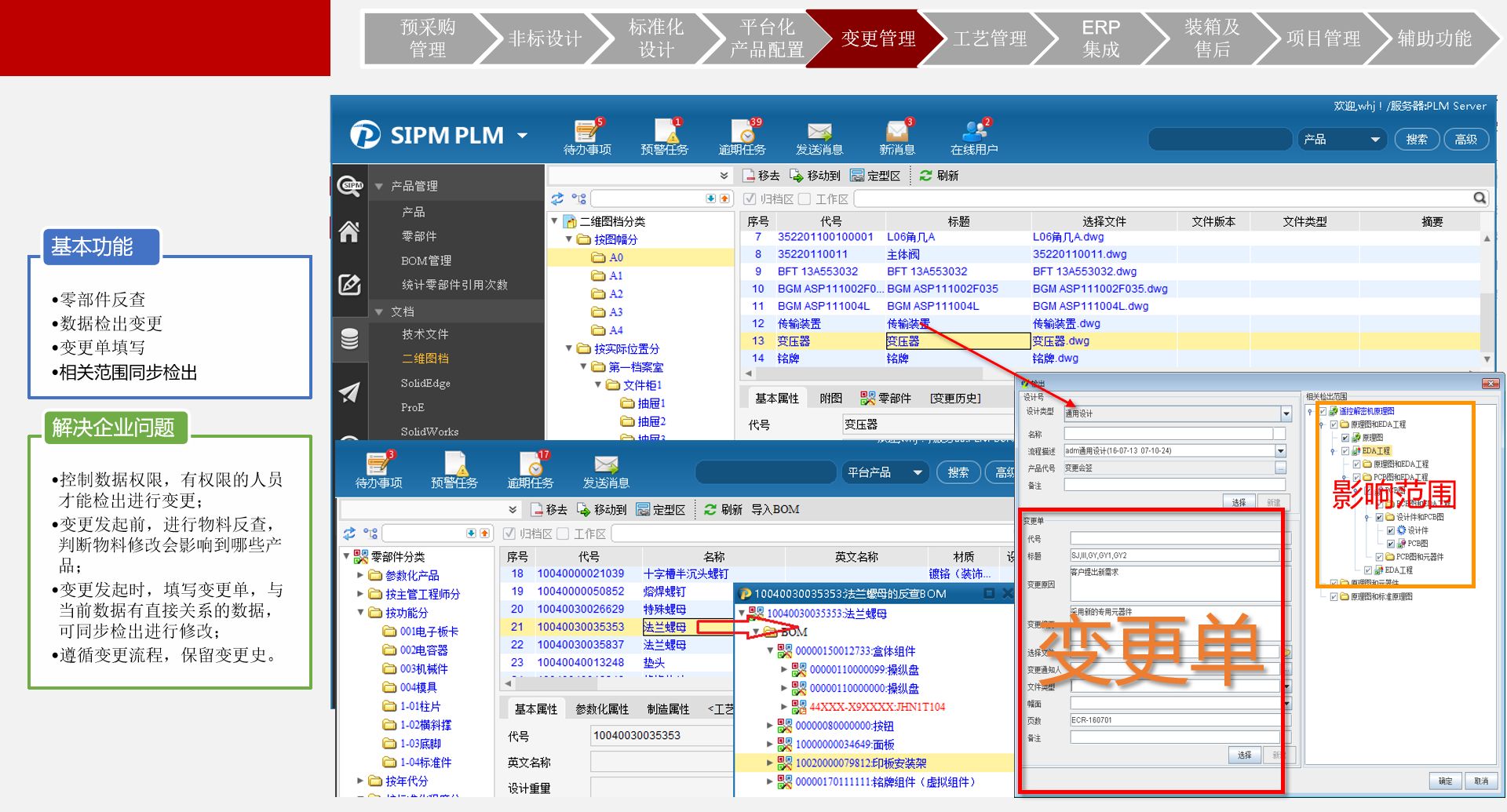View 在线用户 online users icon
Viewport: 1507px width, 812px height.
coord(973,133)
